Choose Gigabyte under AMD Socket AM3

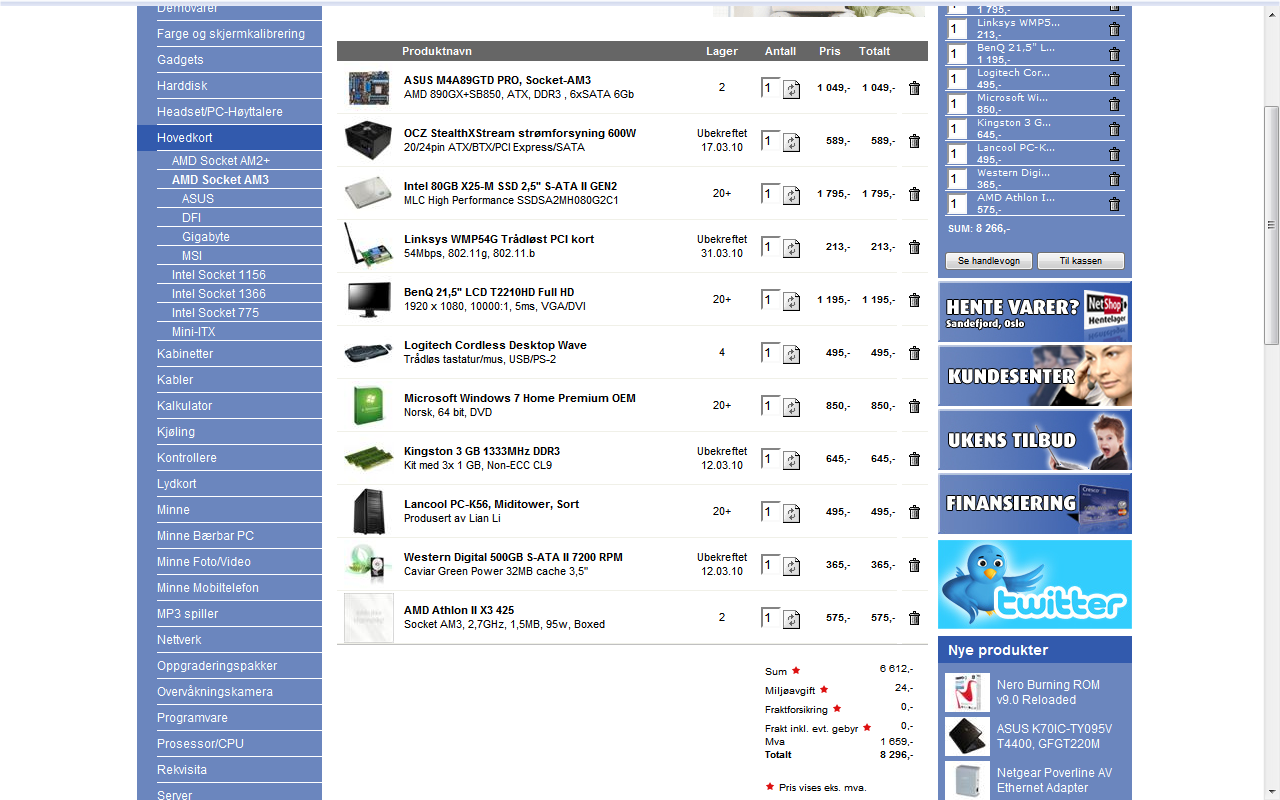click(x=206, y=237)
